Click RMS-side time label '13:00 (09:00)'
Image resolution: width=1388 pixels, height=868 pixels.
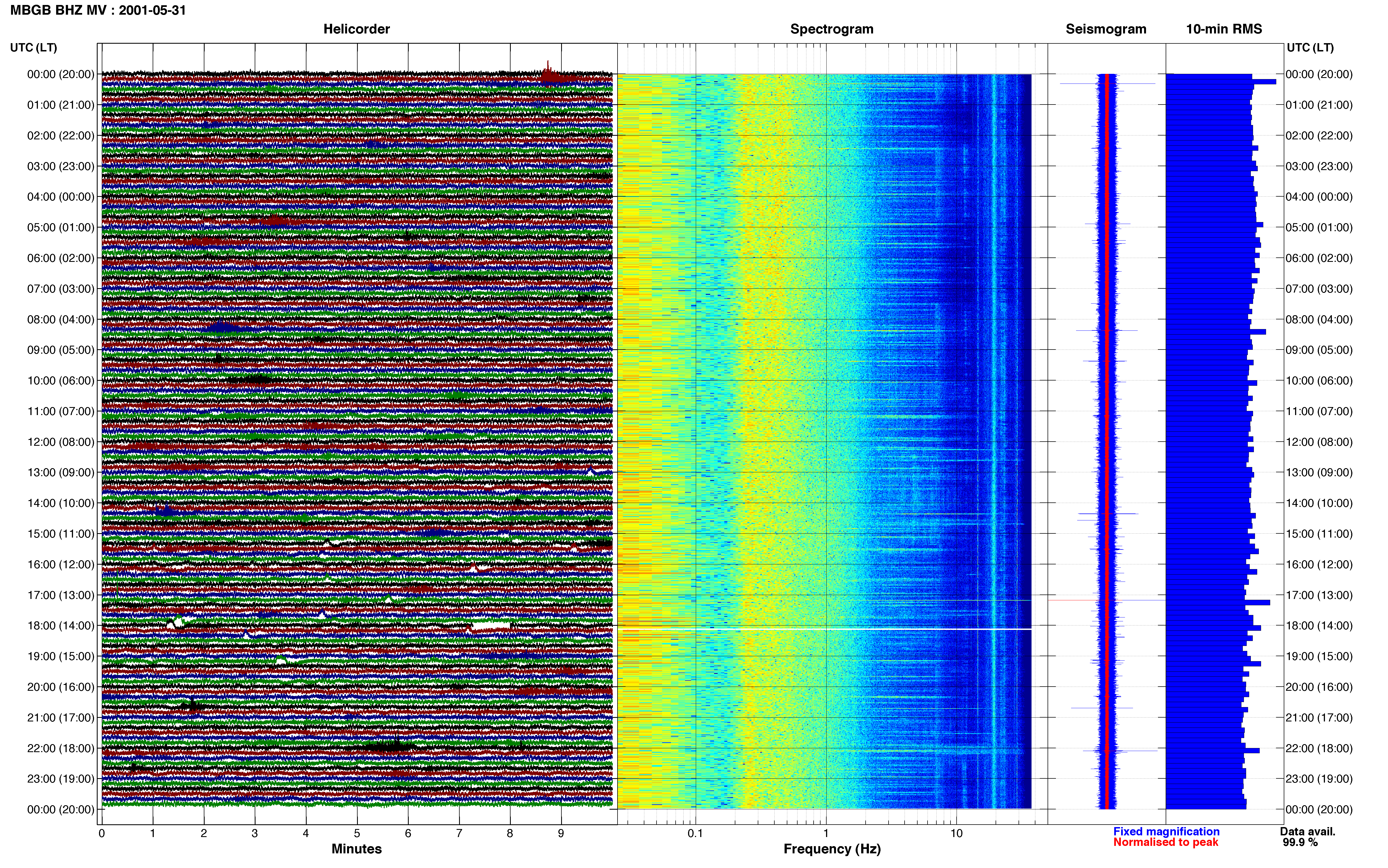click(1319, 473)
